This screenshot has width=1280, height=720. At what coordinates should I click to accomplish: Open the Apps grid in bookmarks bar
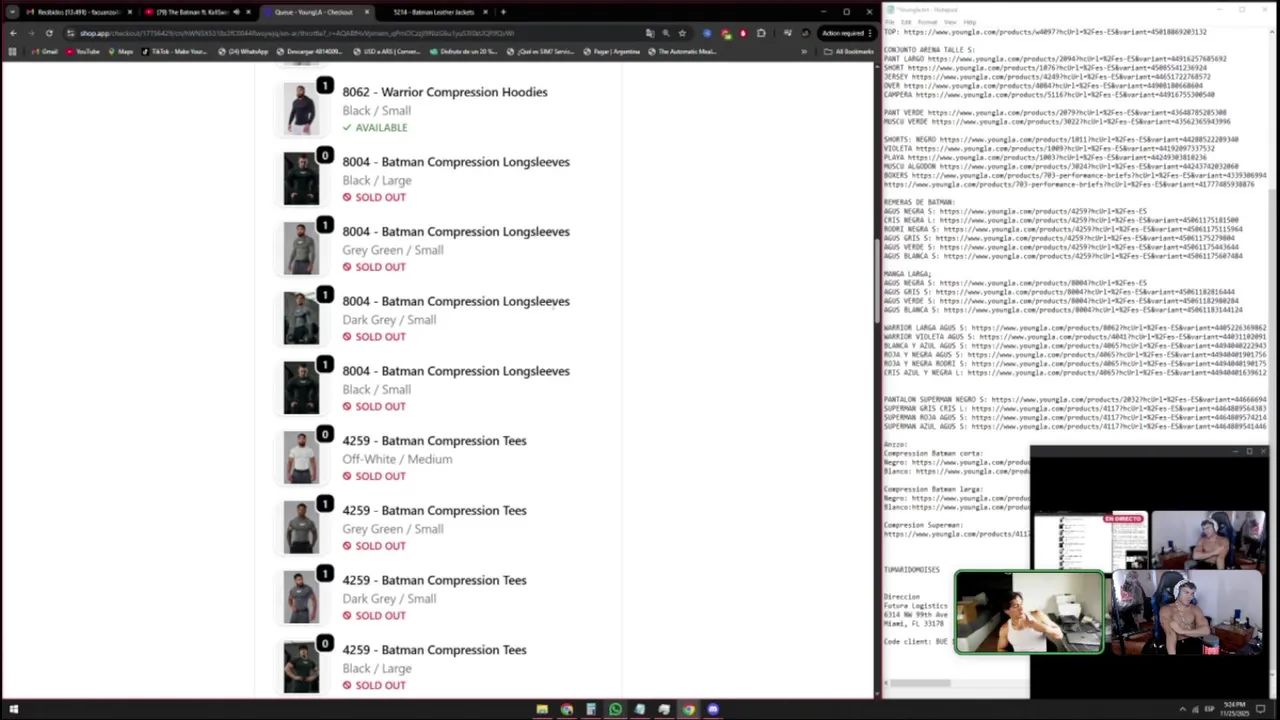tap(12, 51)
